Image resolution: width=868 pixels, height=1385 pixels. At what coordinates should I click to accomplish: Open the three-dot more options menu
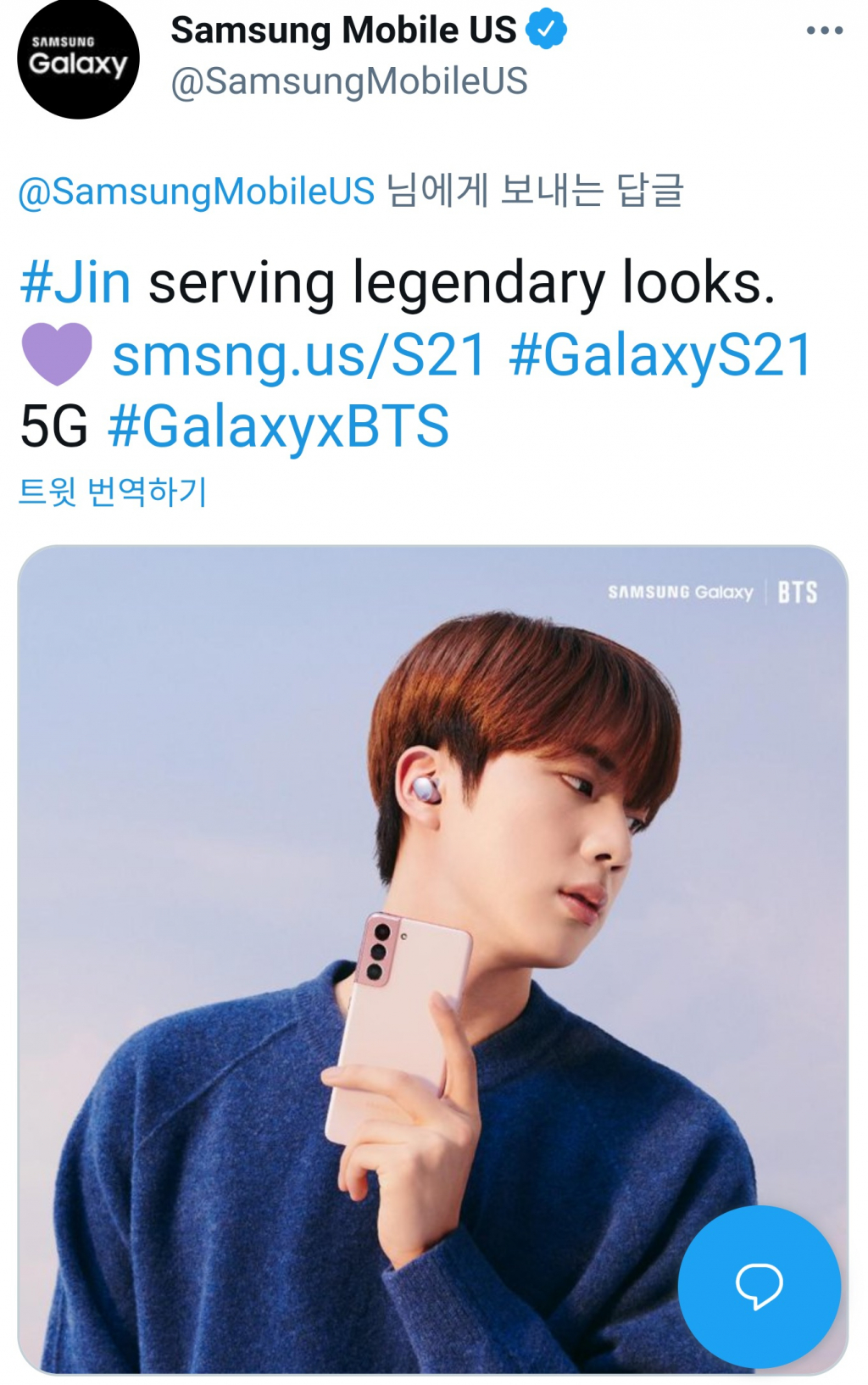coord(824,31)
